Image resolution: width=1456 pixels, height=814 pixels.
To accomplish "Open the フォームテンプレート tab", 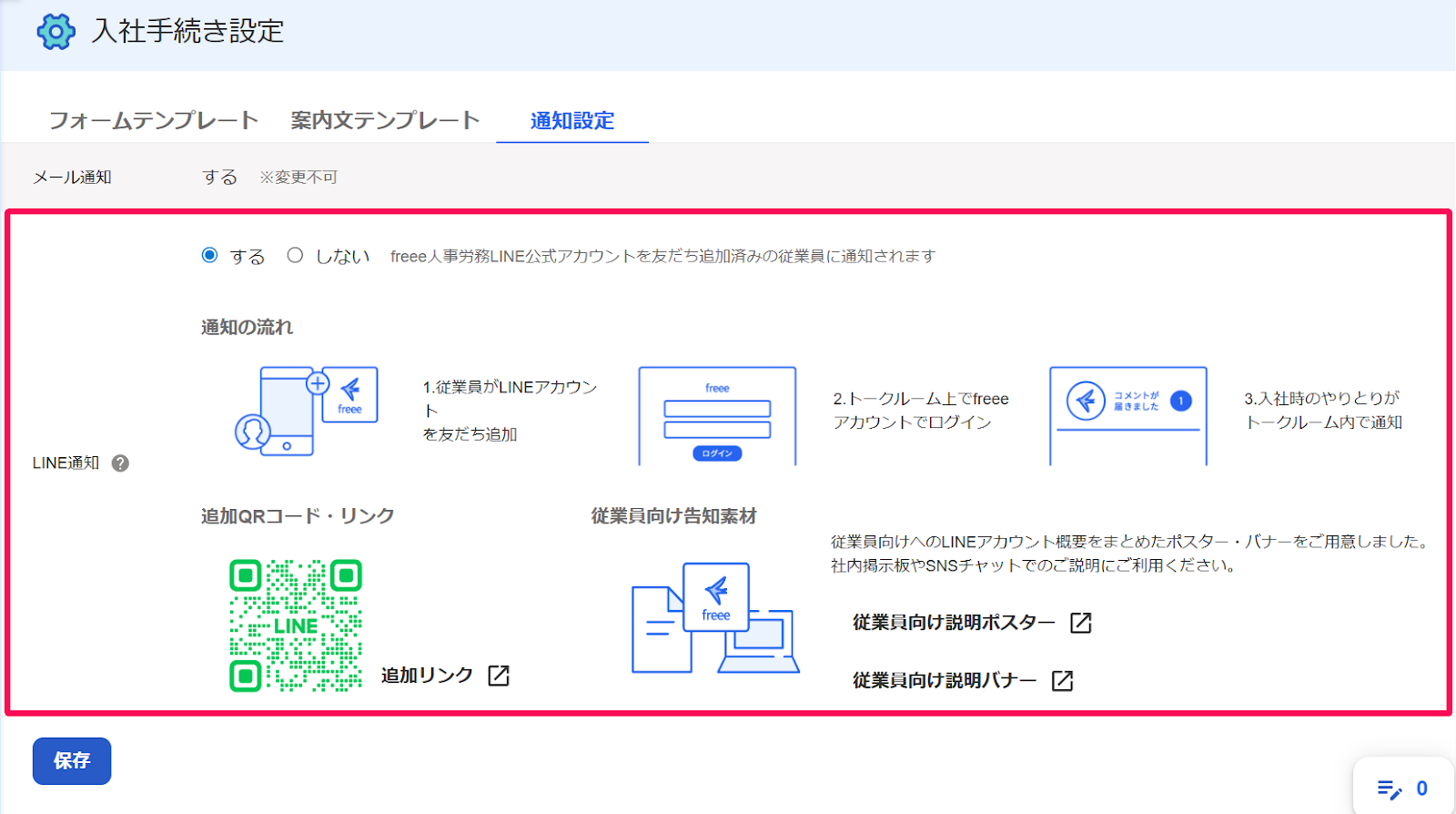I will point(154,120).
